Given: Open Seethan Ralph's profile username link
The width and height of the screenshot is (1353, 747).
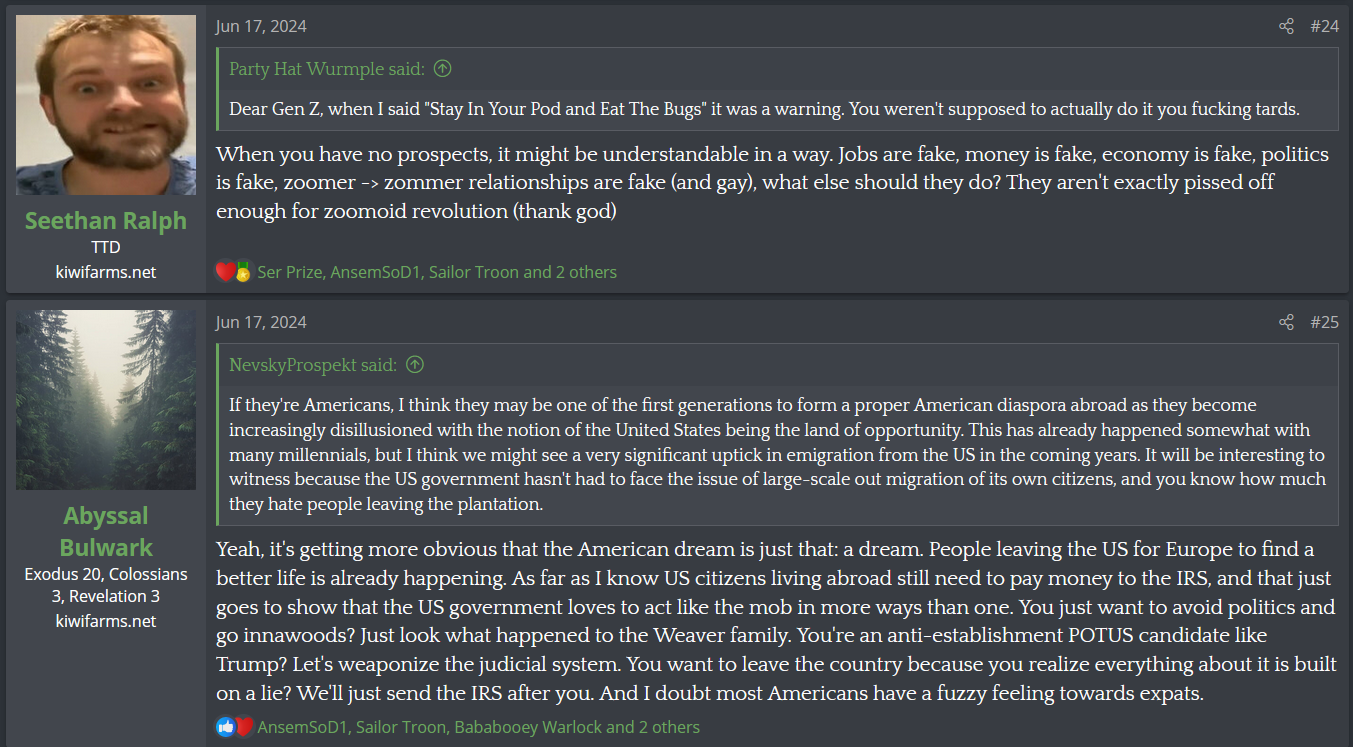Looking at the screenshot, I should 106,220.
